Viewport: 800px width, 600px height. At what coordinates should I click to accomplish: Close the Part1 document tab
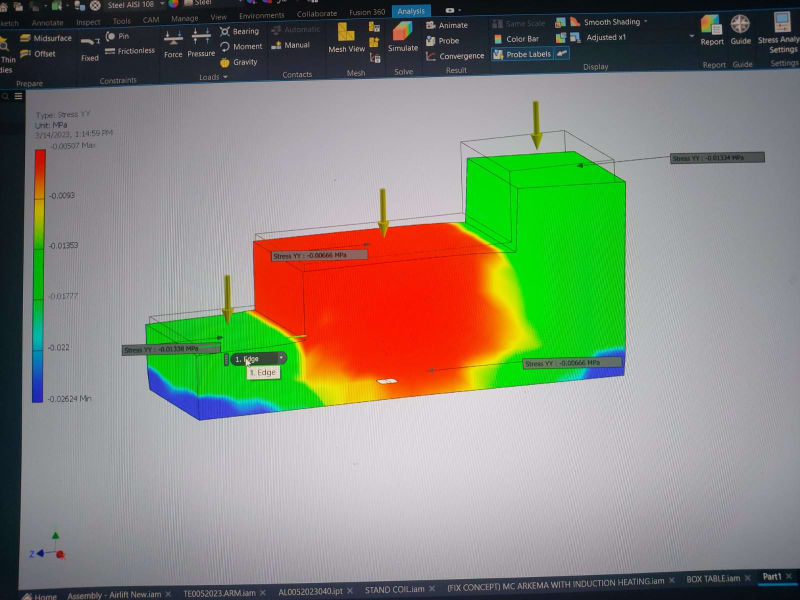click(x=789, y=576)
